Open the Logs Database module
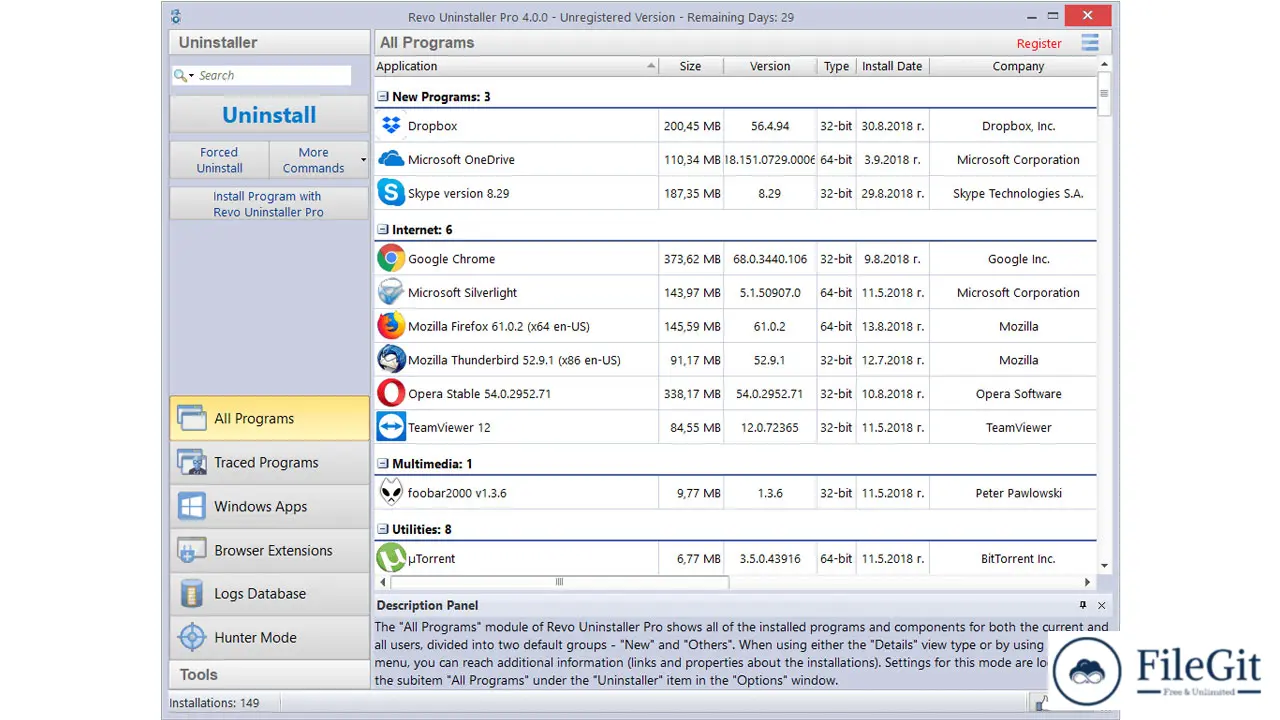Image resolution: width=1280 pixels, height=720 pixels. [269, 594]
